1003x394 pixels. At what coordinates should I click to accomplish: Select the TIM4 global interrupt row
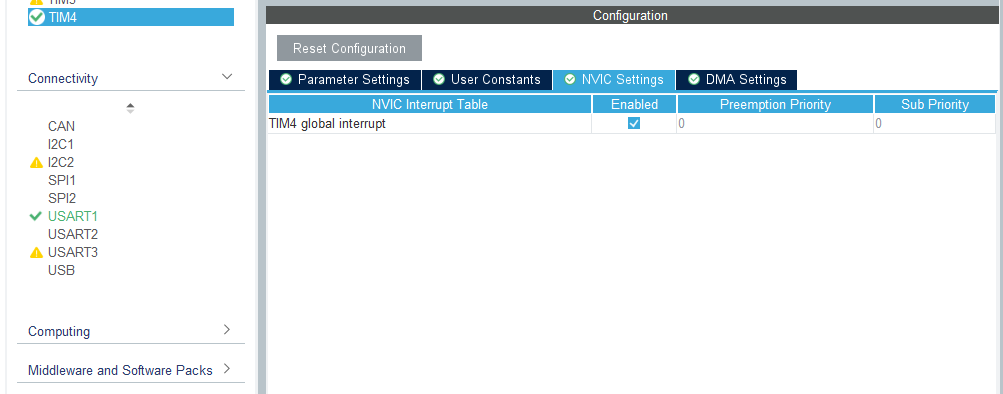(x=631, y=123)
